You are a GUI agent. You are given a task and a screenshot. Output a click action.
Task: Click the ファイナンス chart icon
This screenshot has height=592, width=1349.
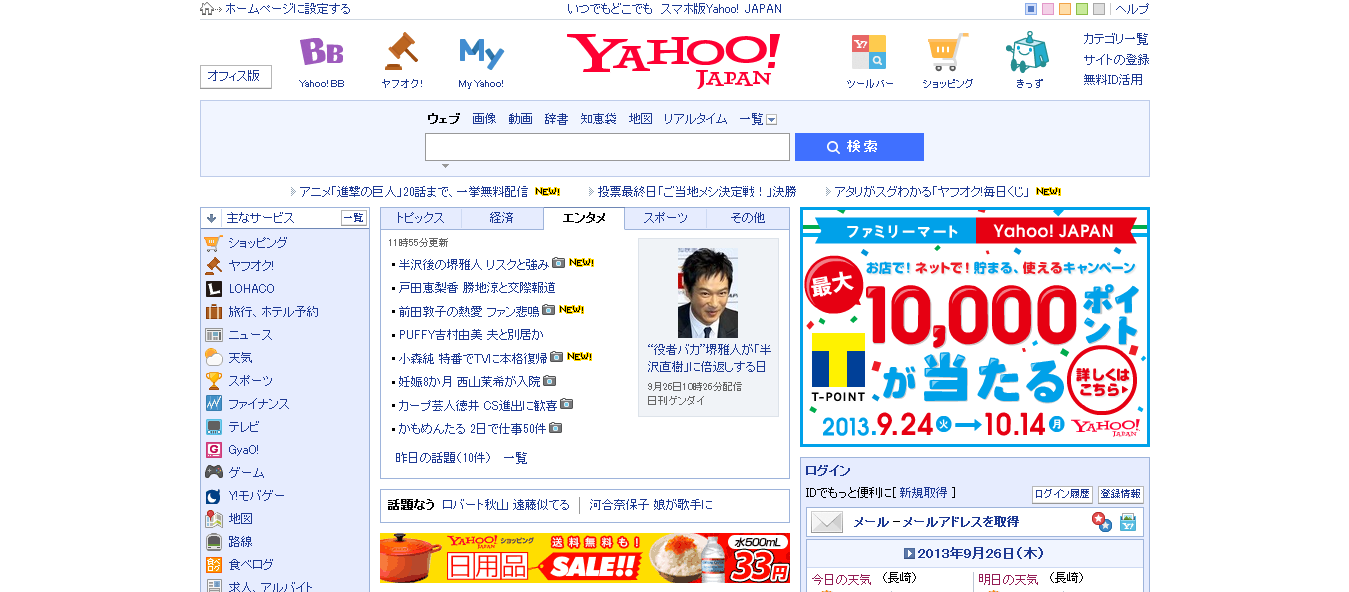213,403
